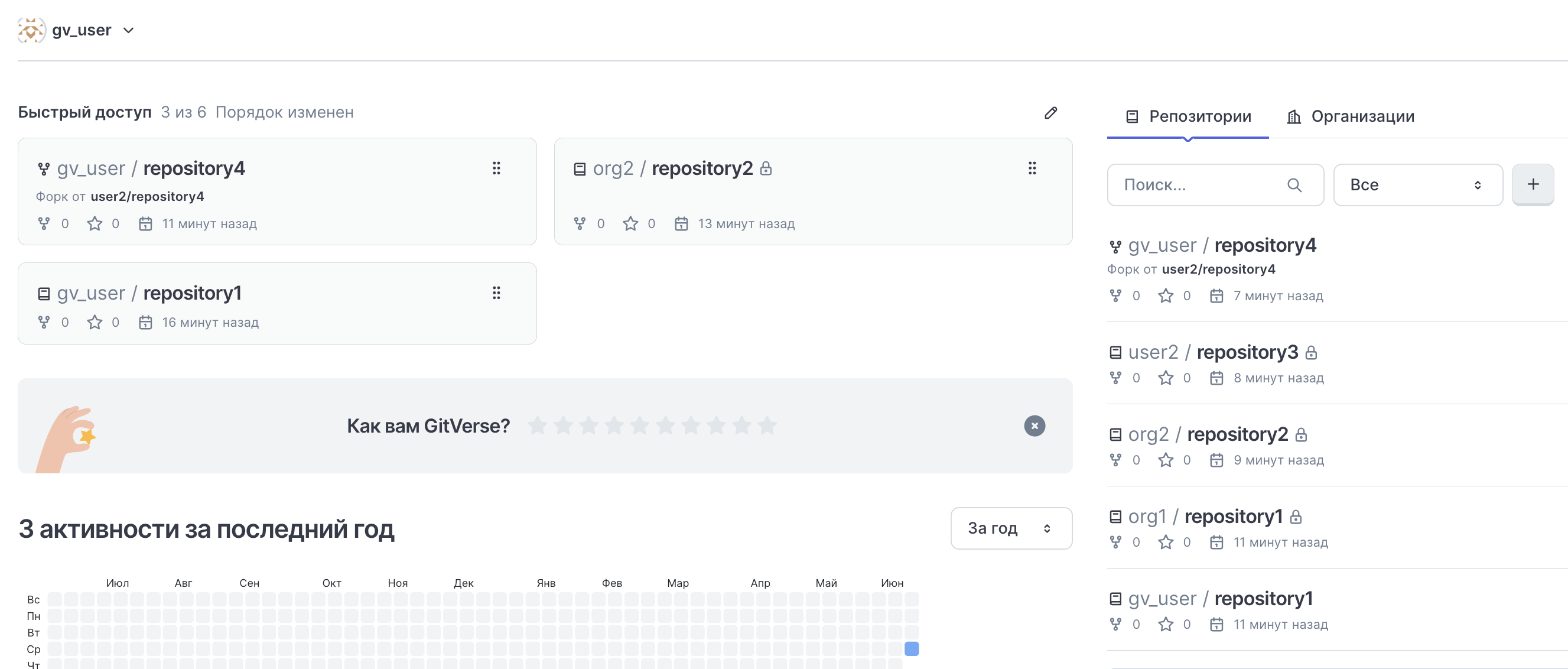The height and width of the screenshot is (669, 1568).
Task: Grab the drag handle on org2/repository2 card
Action: pos(1032,168)
